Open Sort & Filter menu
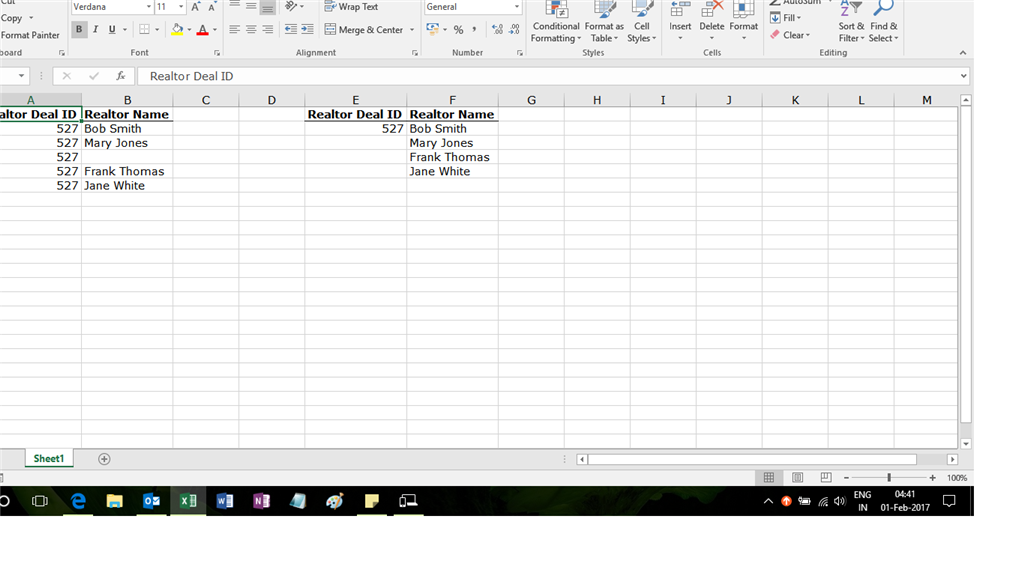 coord(851,22)
